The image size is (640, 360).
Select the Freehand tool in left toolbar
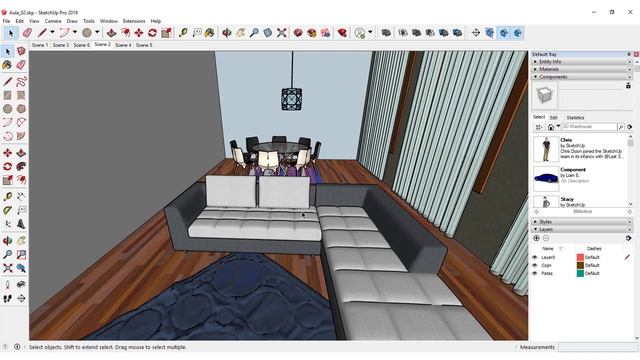point(21,81)
